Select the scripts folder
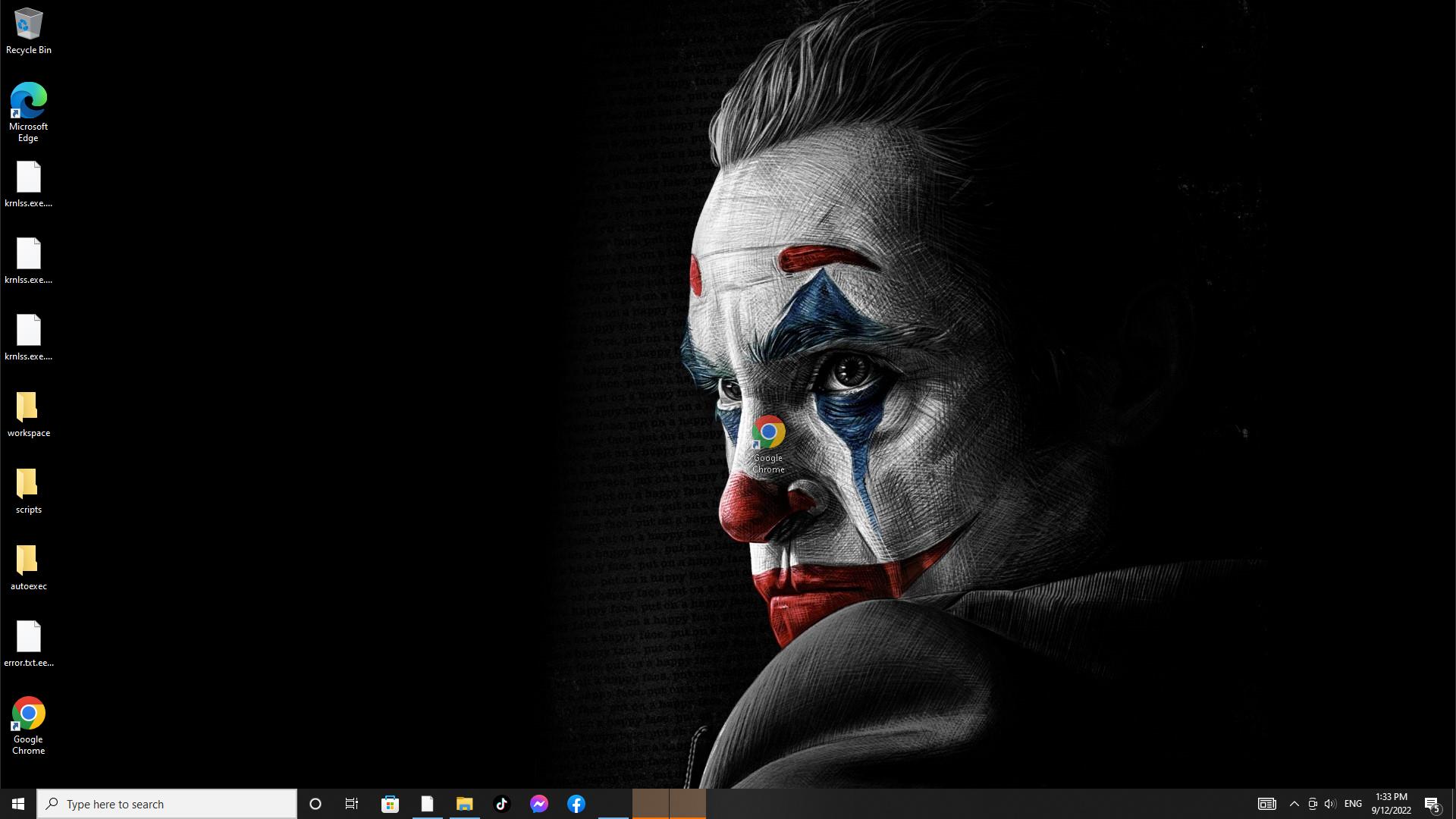 pyautogui.click(x=28, y=485)
